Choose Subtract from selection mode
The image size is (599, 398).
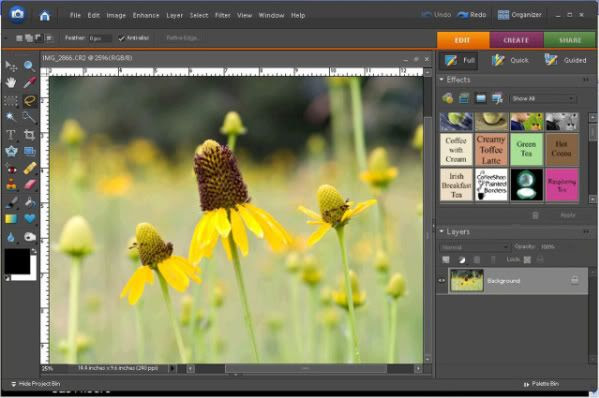[39, 38]
